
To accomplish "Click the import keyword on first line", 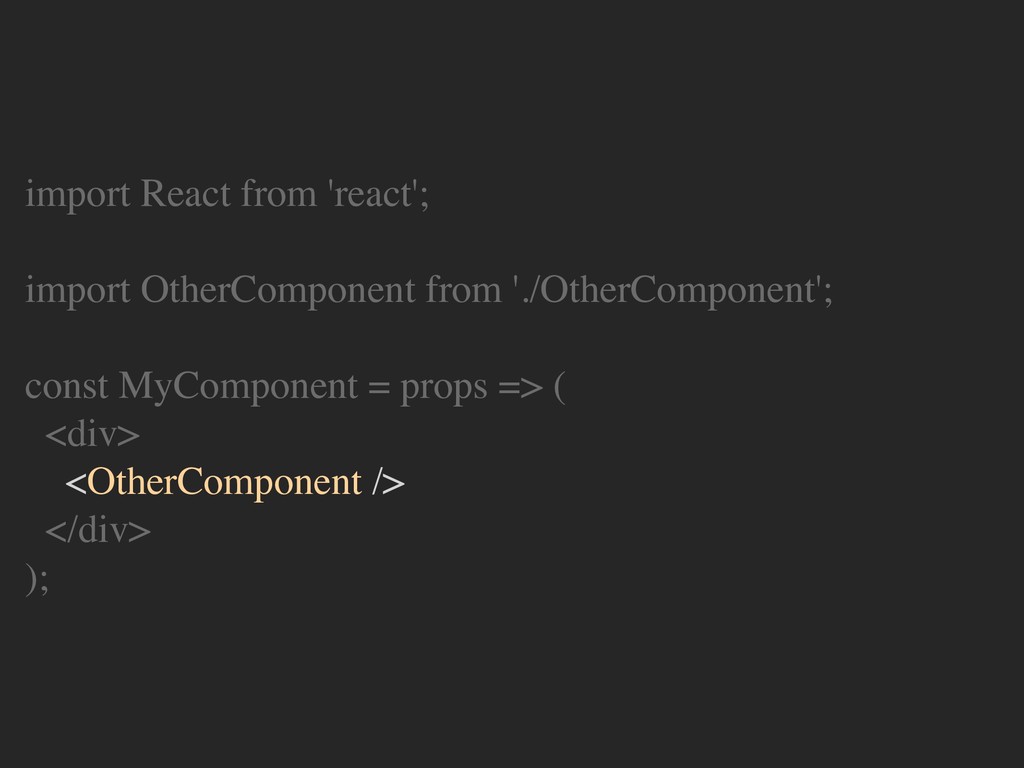I will [x=78, y=195].
